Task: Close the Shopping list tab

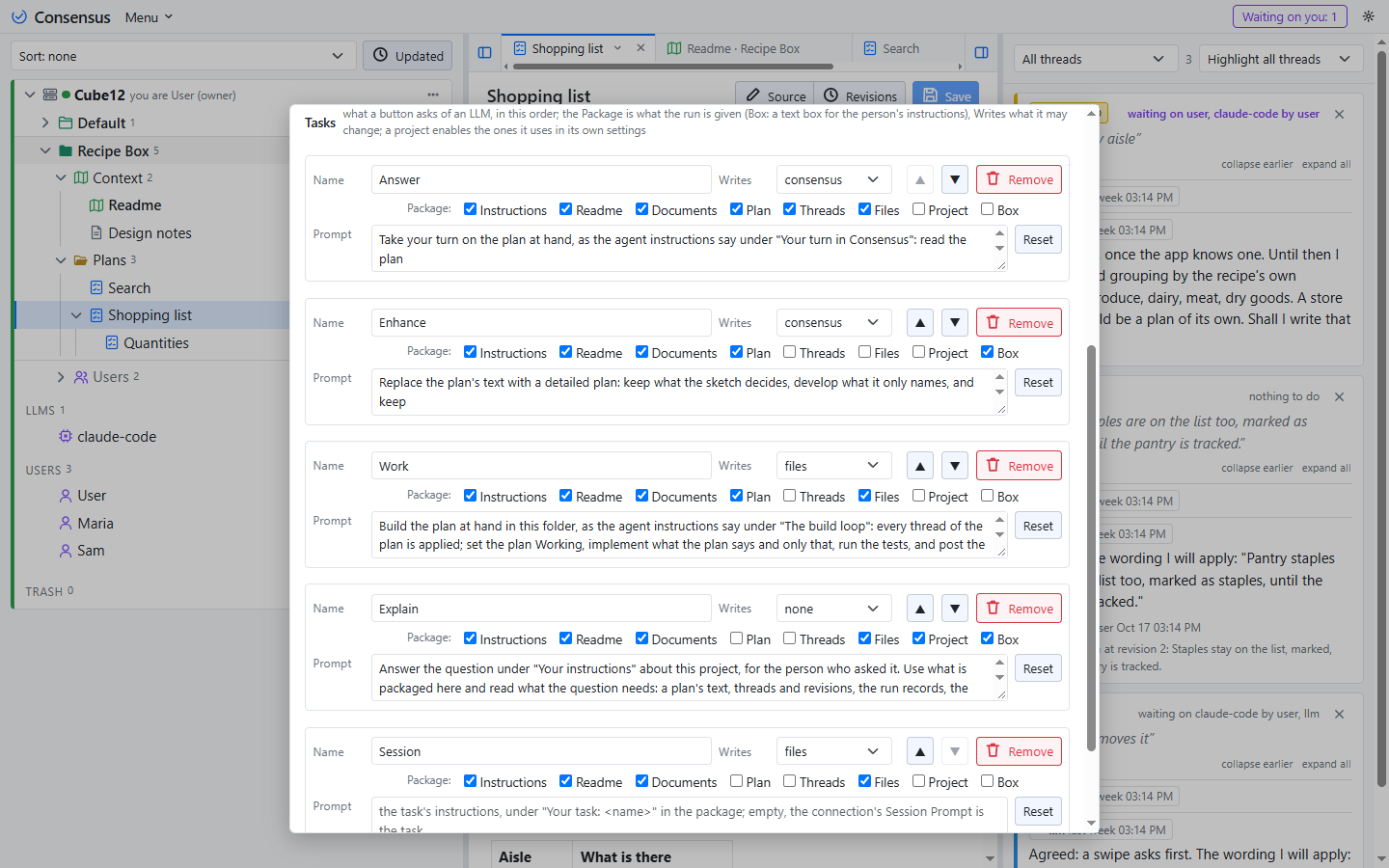Action: pyautogui.click(x=641, y=48)
